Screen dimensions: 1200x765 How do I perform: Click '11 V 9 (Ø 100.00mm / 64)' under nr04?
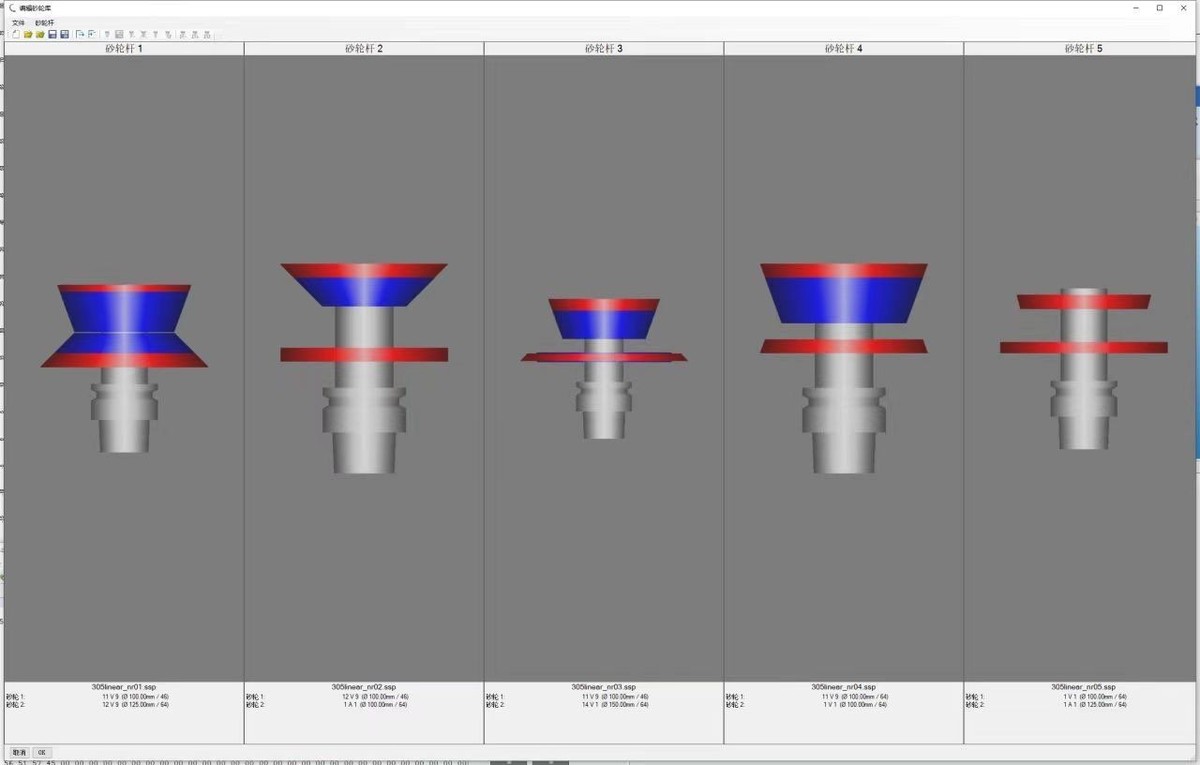coord(855,697)
